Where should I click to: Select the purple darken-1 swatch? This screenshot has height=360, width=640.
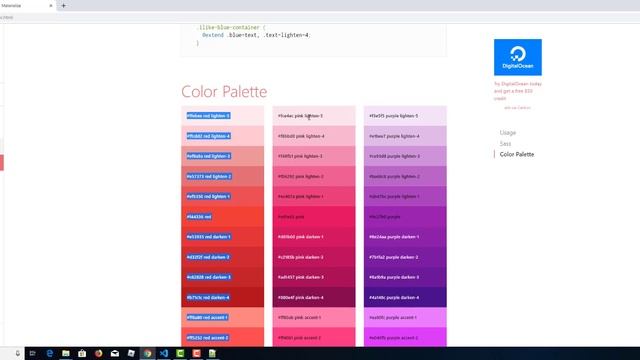(x=405, y=237)
